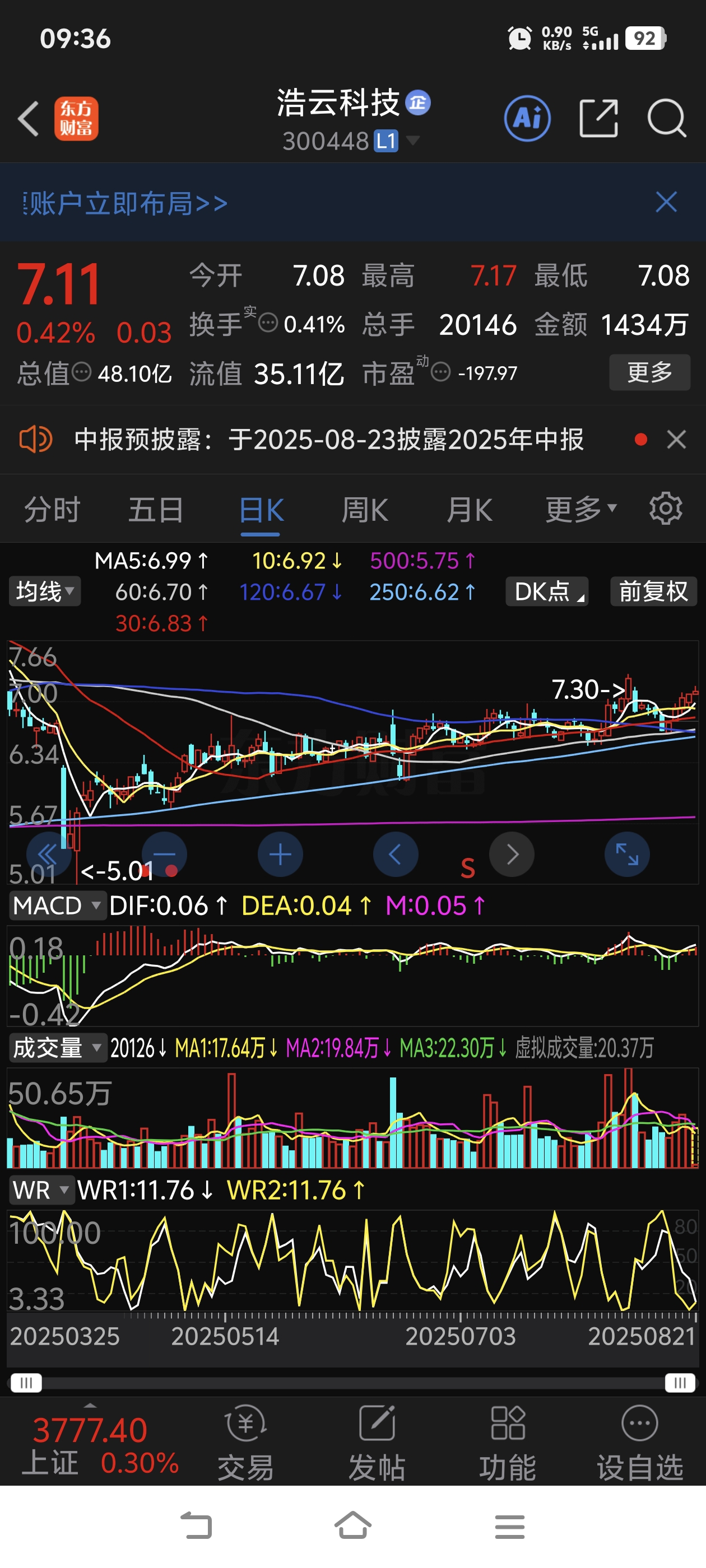Tap the 7.30 high price label

588,689
